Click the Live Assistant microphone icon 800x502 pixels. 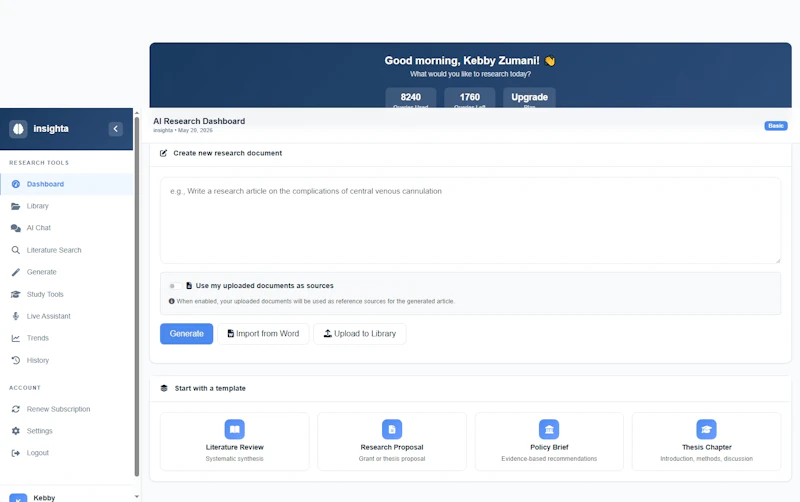pyautogui.click(x=16, y=316)
